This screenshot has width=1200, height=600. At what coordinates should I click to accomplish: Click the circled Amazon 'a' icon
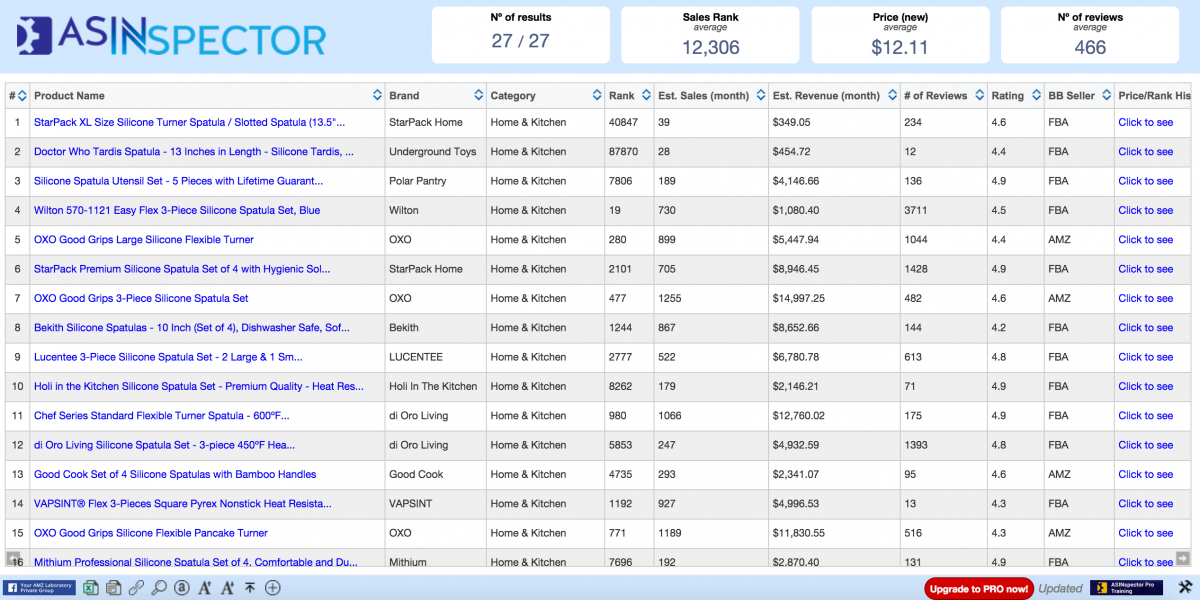tap(181, 588)
